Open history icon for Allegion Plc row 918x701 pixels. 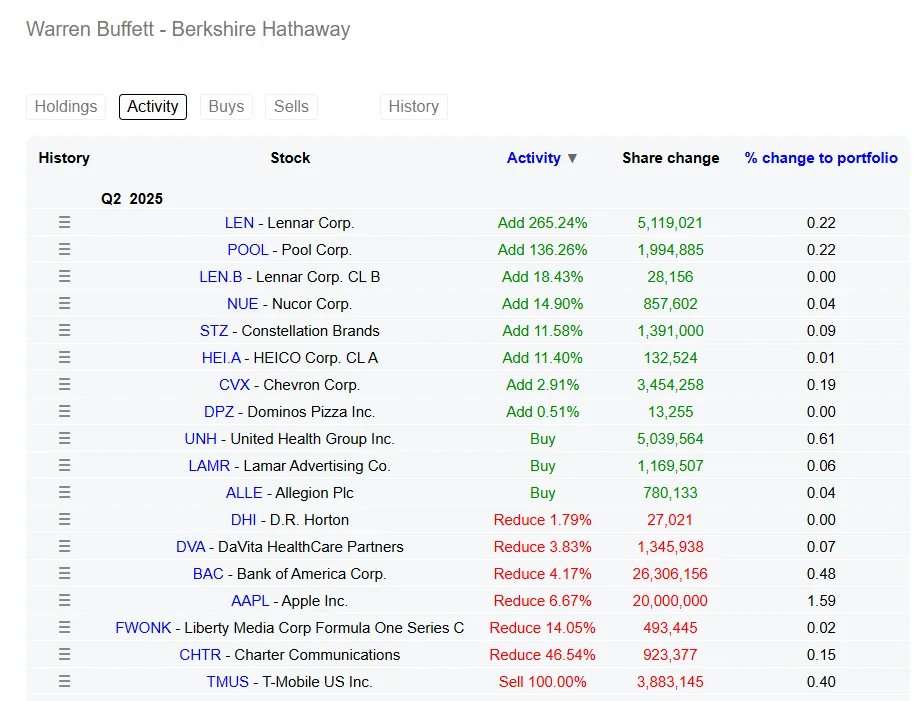point(64,492)
